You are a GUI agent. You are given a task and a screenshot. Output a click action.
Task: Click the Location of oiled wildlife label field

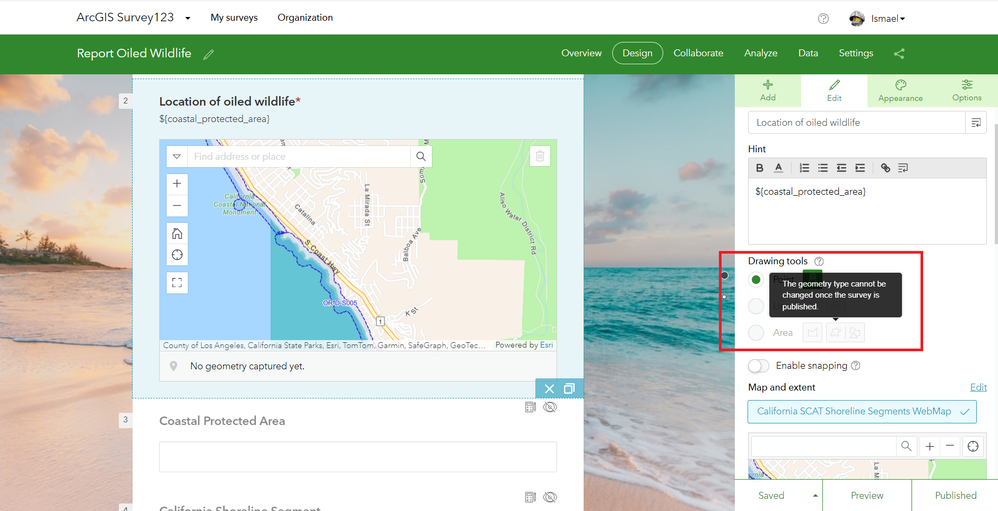(857, 123)
